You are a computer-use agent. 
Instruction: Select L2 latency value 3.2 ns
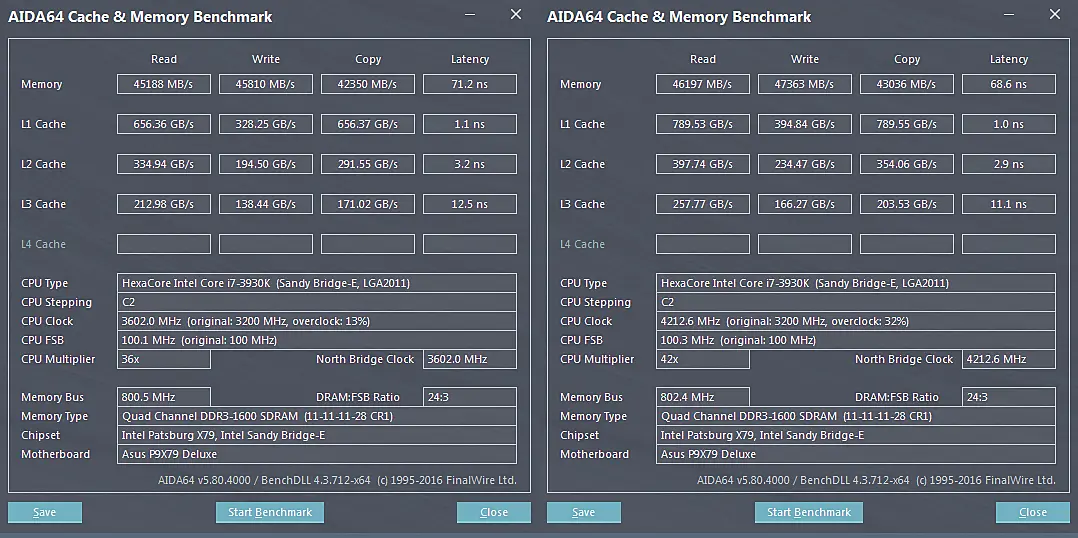pyautogui.click(x=470, y=164)
